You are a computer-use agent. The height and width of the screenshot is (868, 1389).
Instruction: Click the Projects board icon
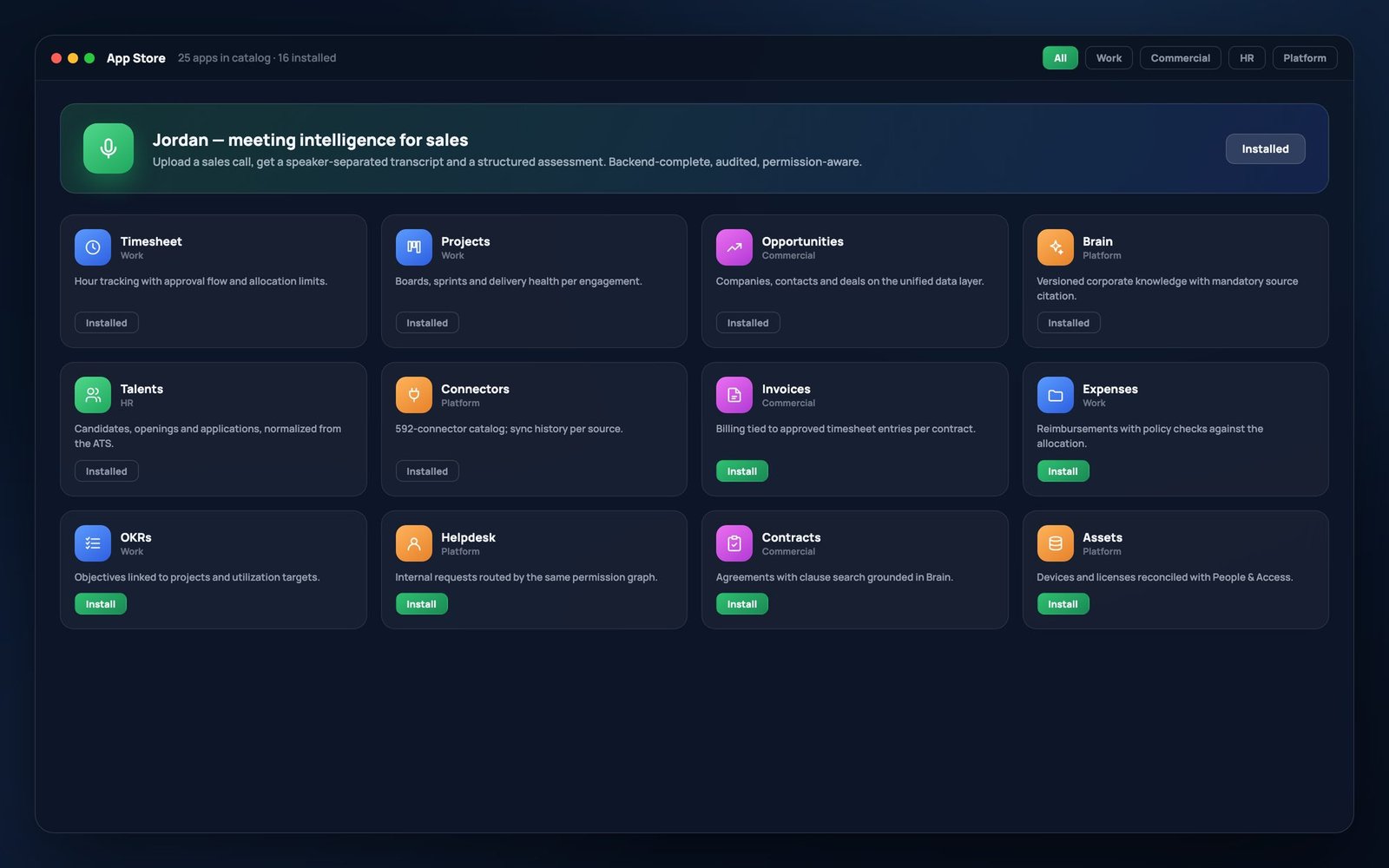(414, 247)
